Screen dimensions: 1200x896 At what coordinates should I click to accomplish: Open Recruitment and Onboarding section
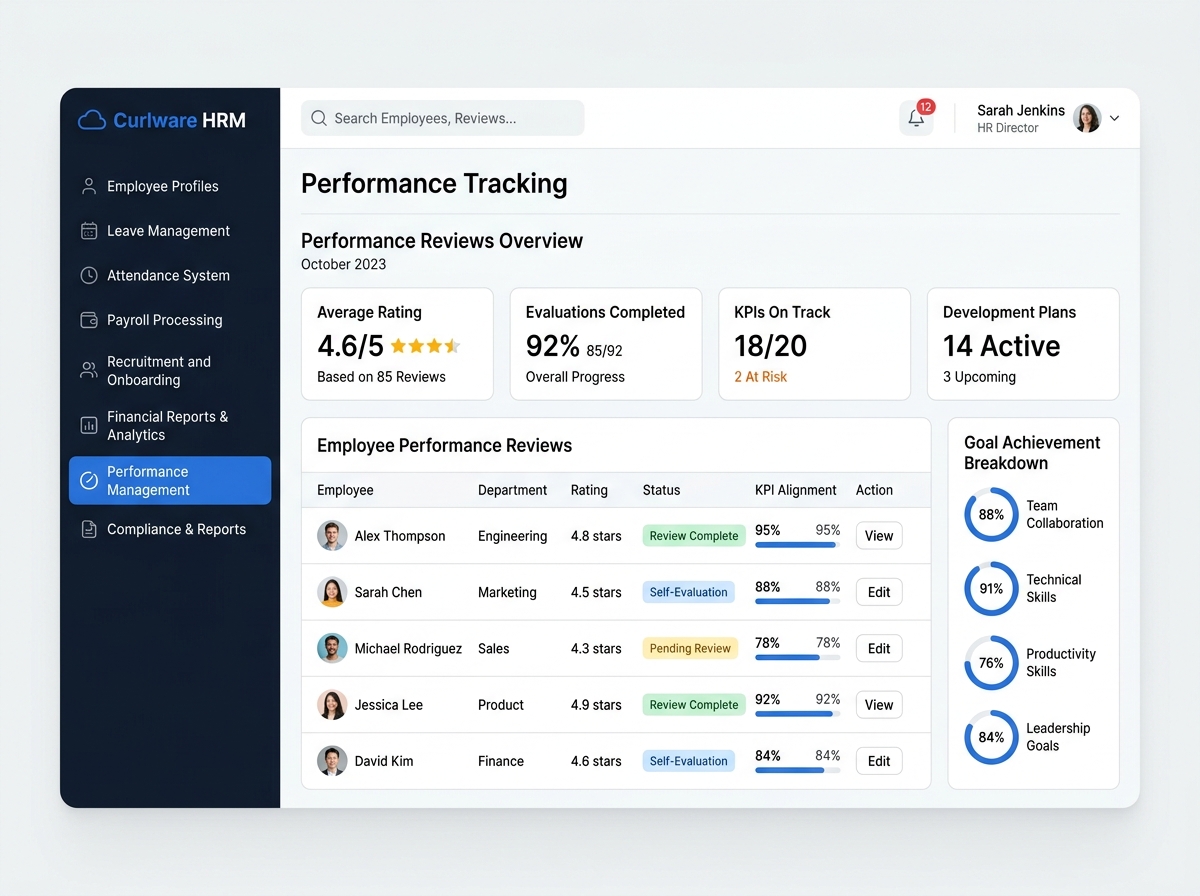(x=170, y=371)
